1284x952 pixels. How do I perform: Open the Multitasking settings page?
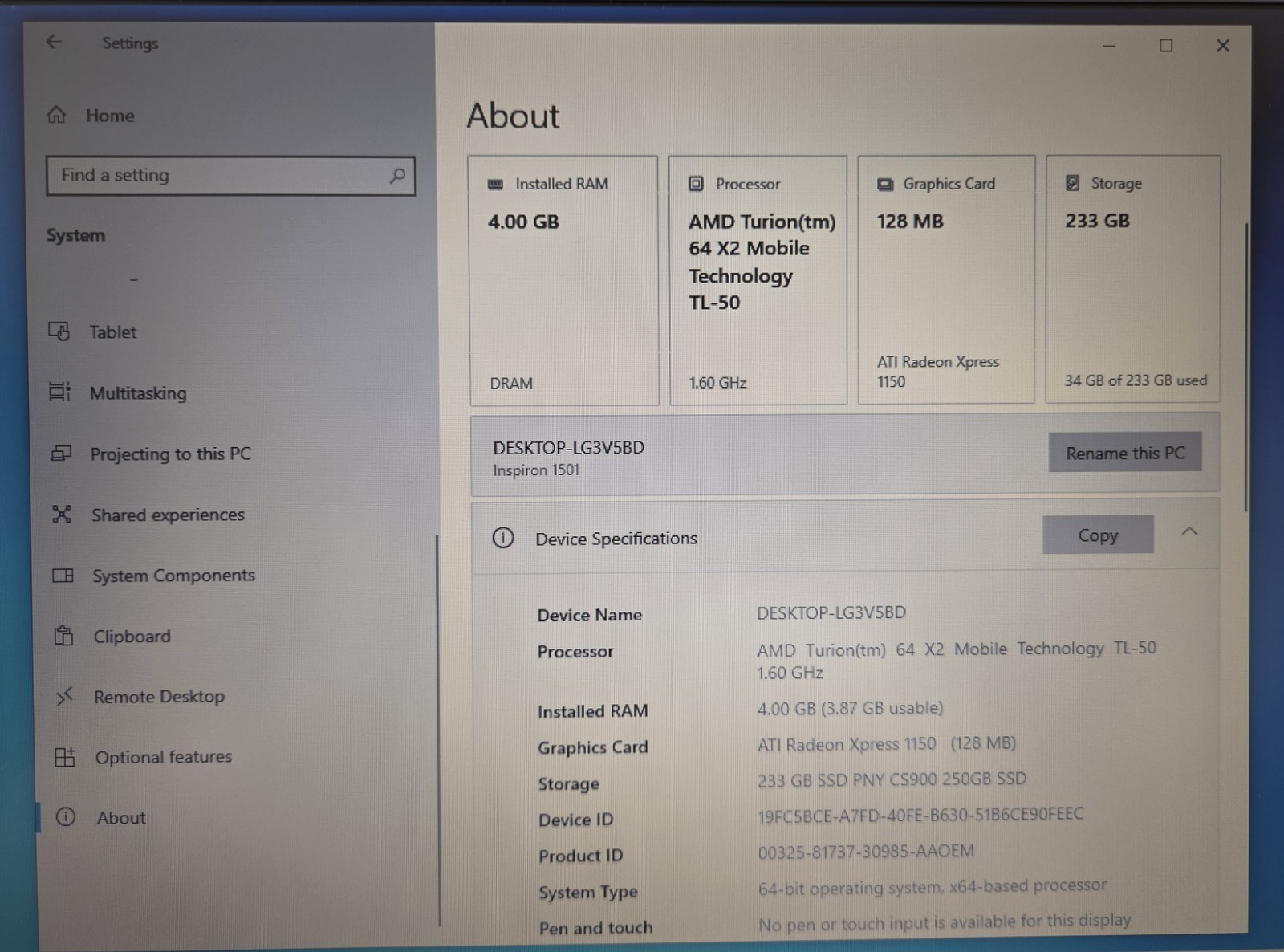point(138,393)
